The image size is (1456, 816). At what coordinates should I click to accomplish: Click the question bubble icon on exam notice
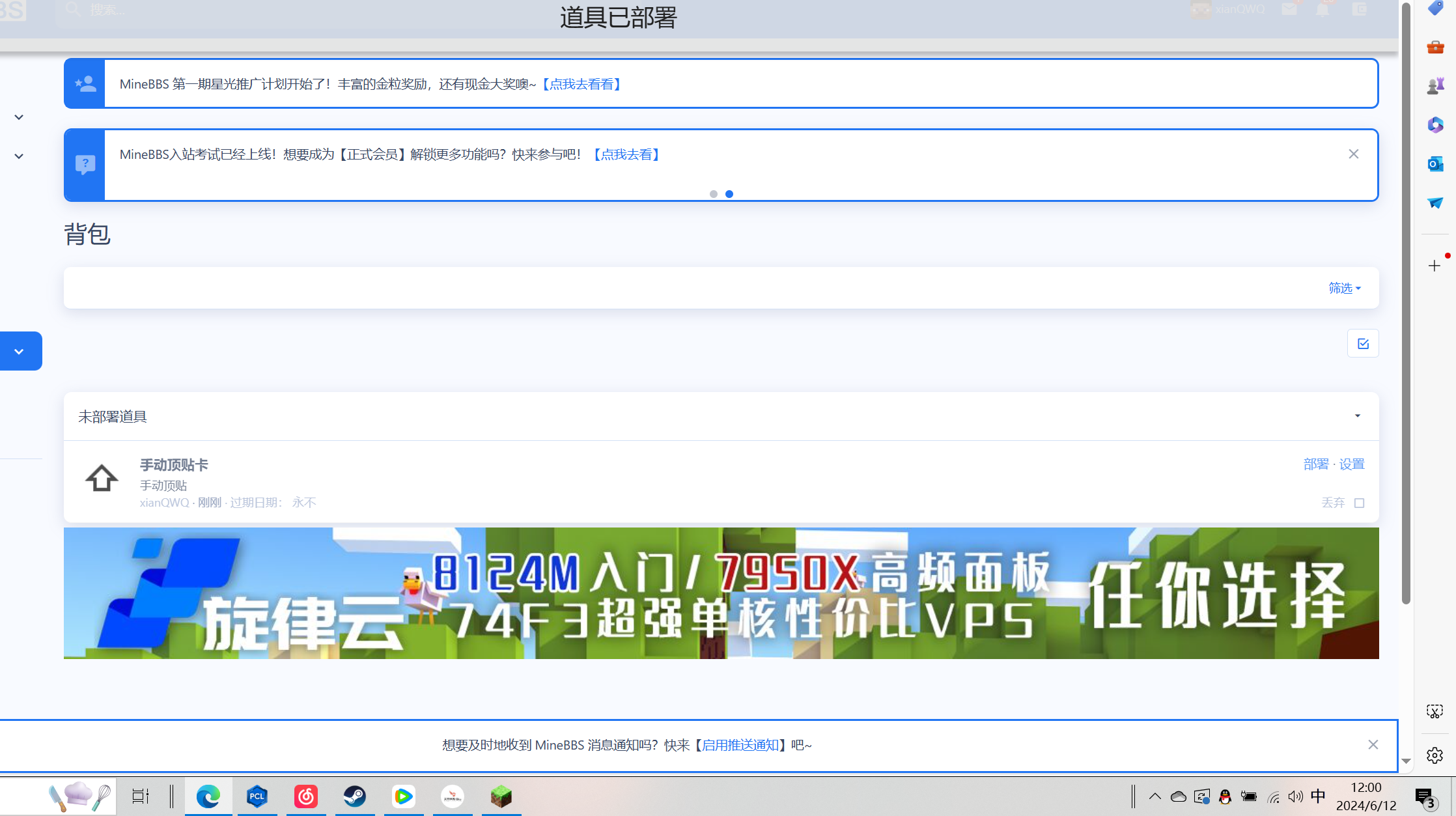[85, 165]
